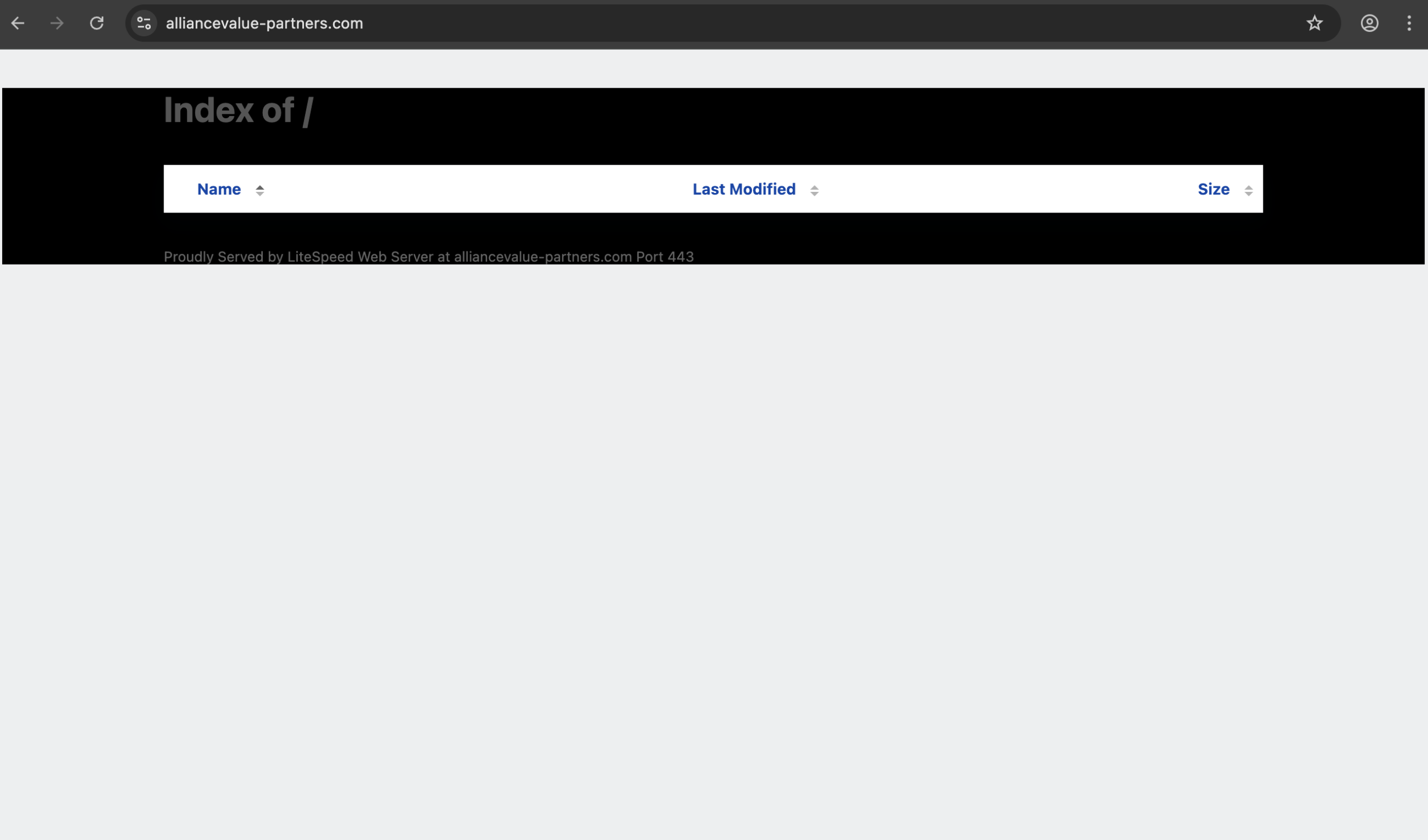This screenshot has height=840, width=1428.
Task: Reload the current page
Action: click(97, 23)
